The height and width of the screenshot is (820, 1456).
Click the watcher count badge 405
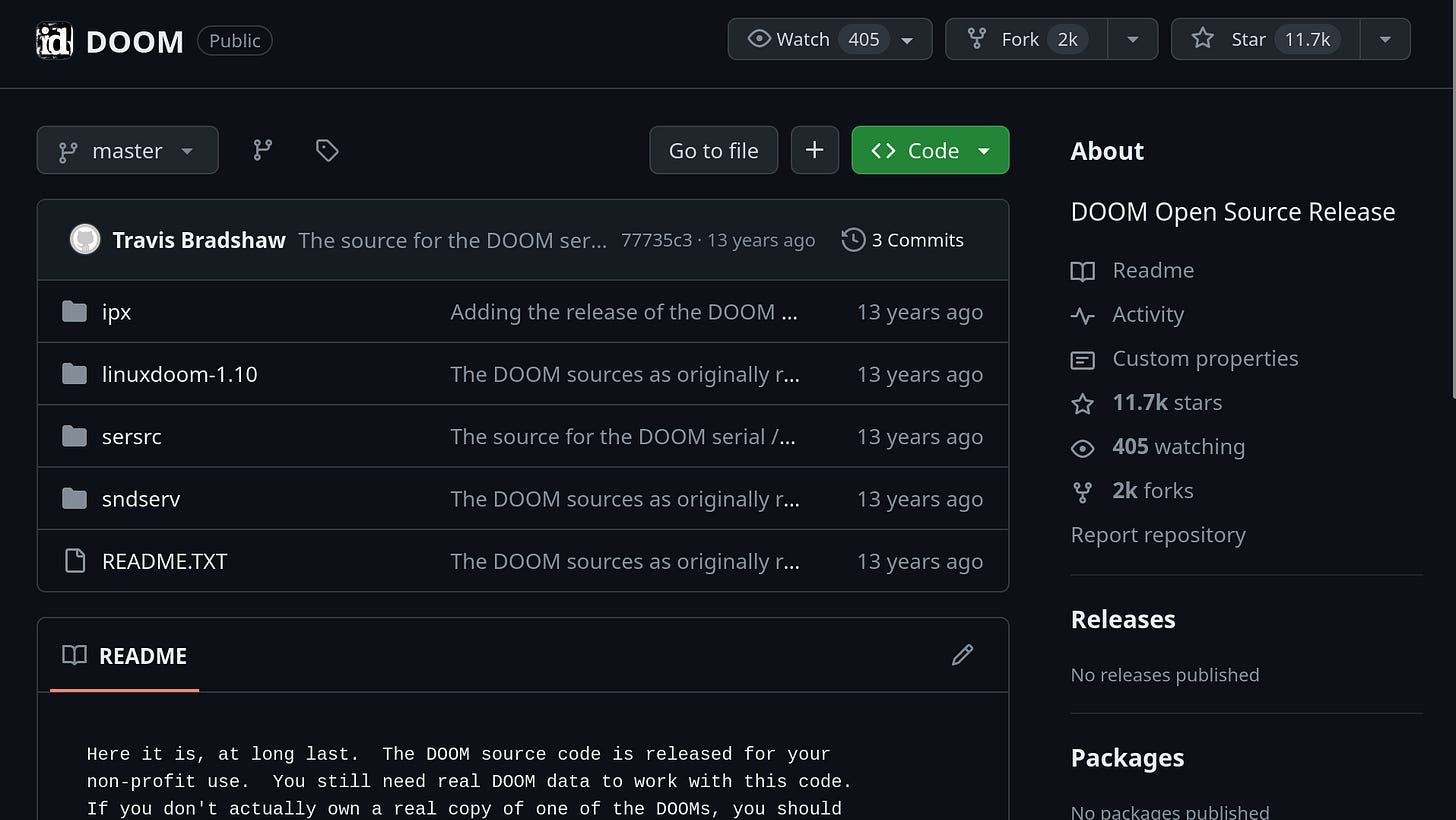(864, 39)
